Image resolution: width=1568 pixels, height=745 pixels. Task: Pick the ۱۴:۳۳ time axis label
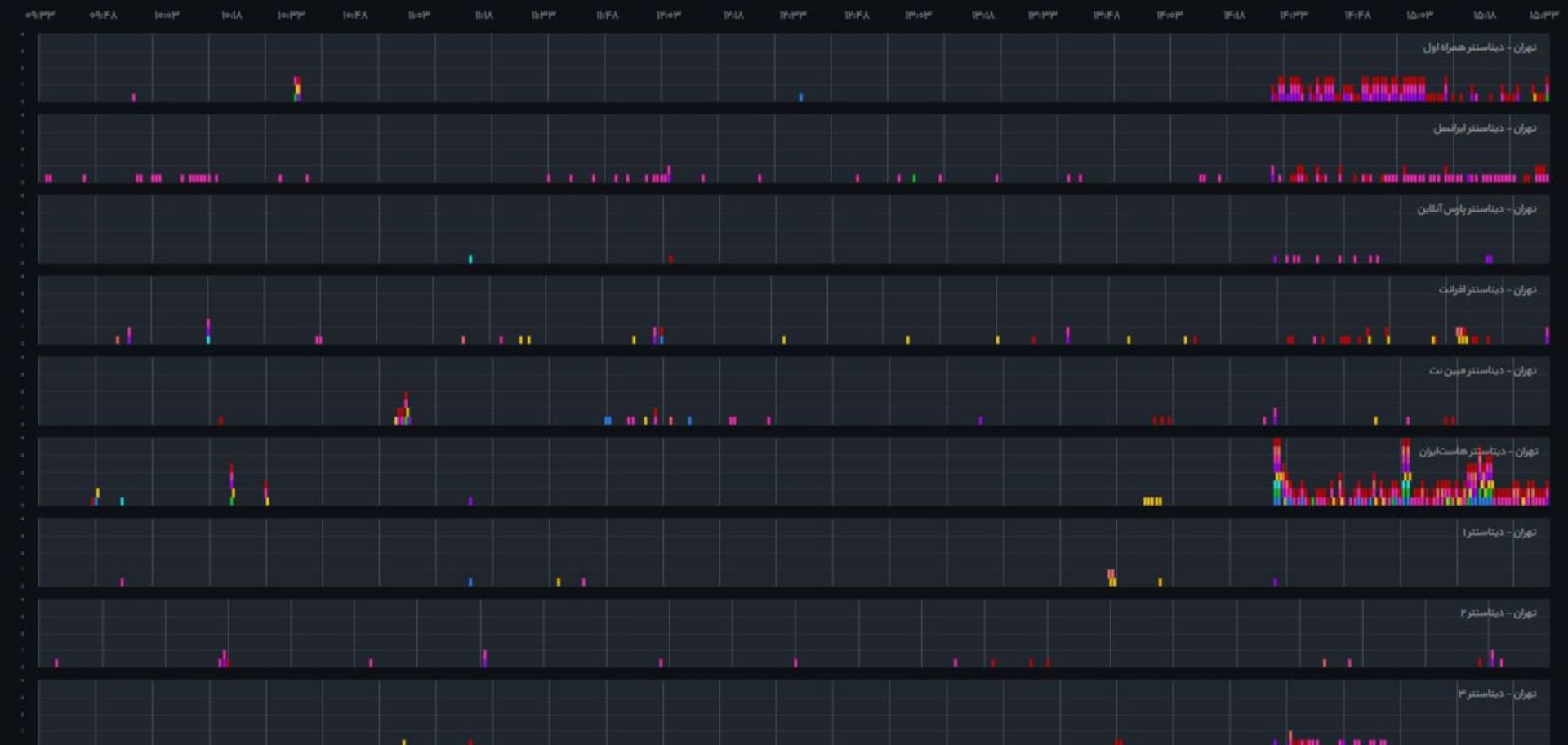(1294, 16)
